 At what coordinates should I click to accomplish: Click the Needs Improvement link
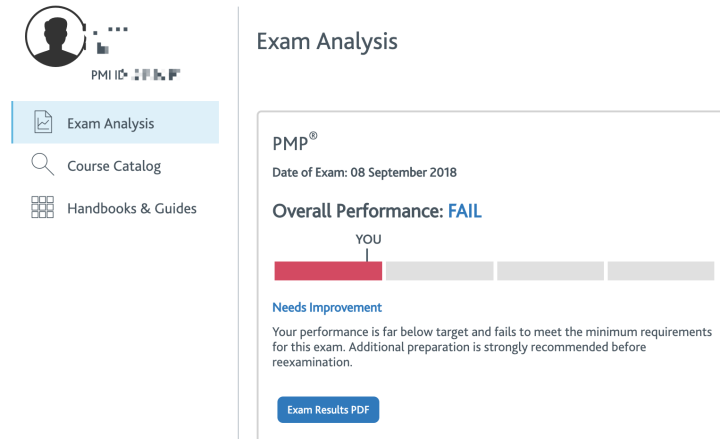[327, 307]
